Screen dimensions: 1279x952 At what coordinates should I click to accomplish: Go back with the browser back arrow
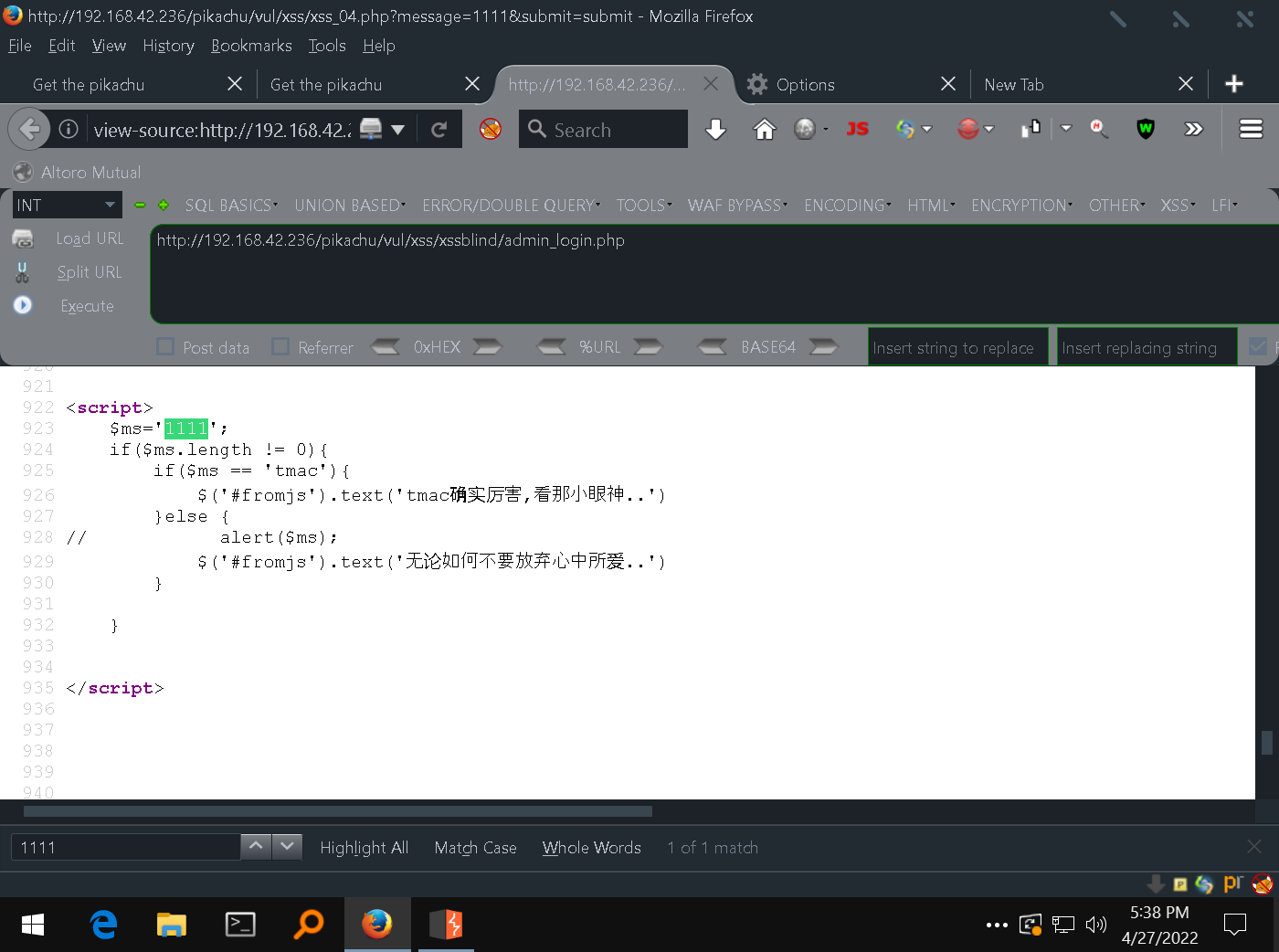(29, 129)
